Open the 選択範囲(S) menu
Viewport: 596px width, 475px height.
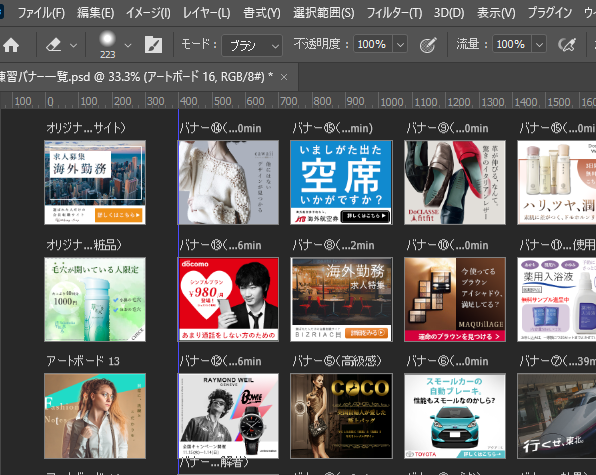[323, 13]
